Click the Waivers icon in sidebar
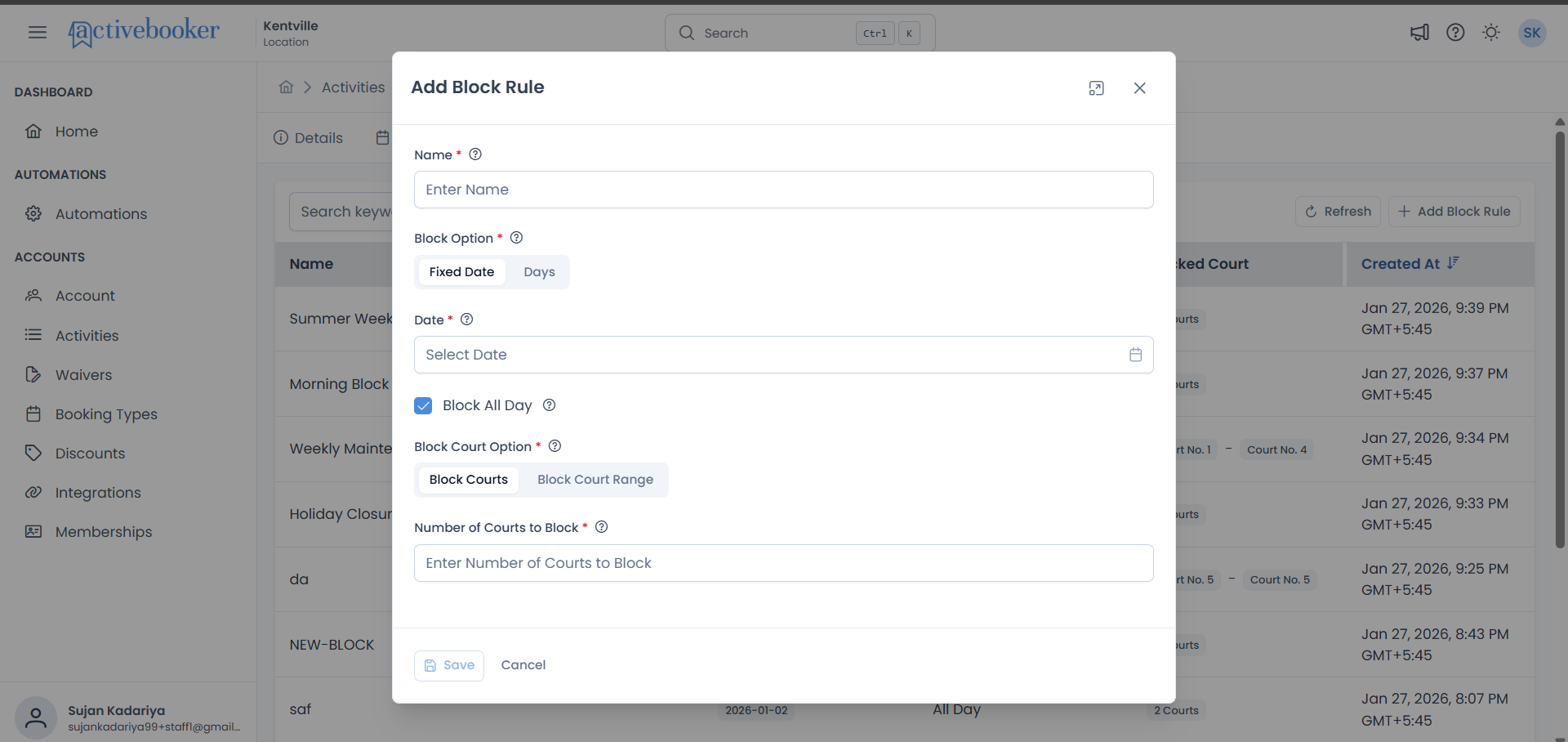 coord(33,375)
